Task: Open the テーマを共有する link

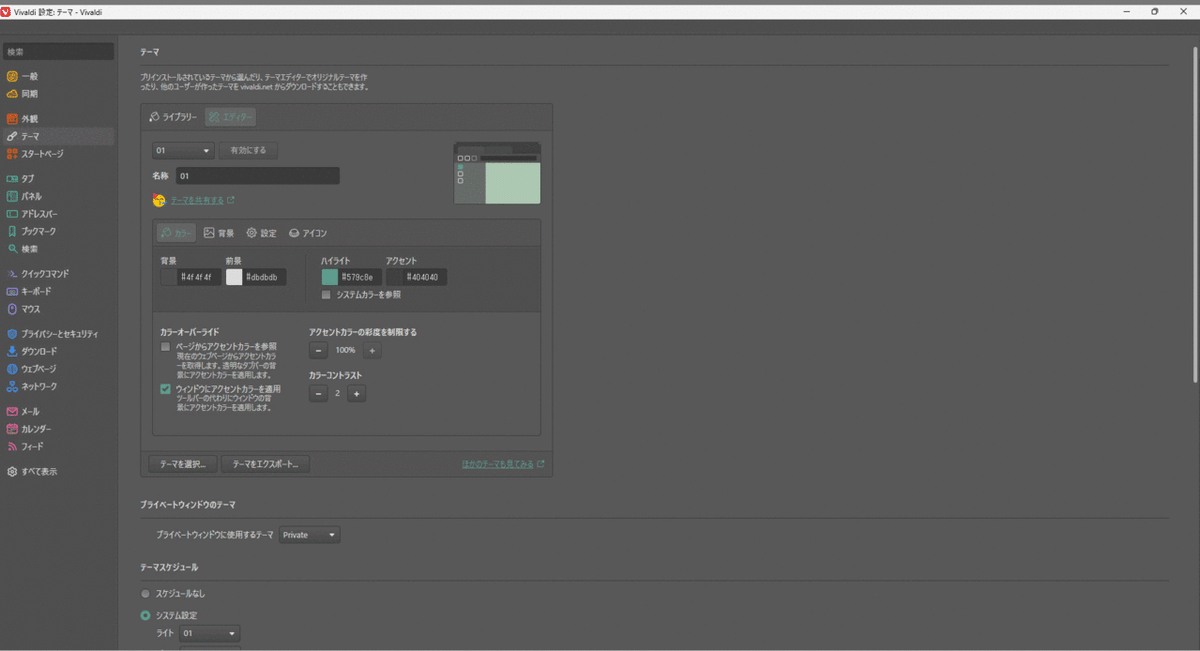Action: coord(197,200)
